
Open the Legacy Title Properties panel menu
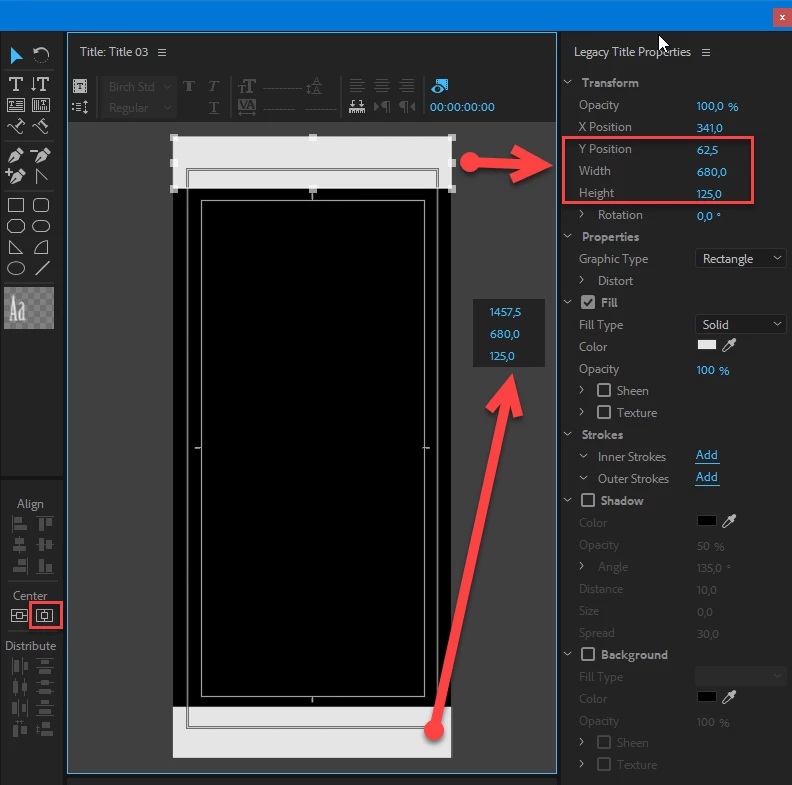[x=706, y=53]
